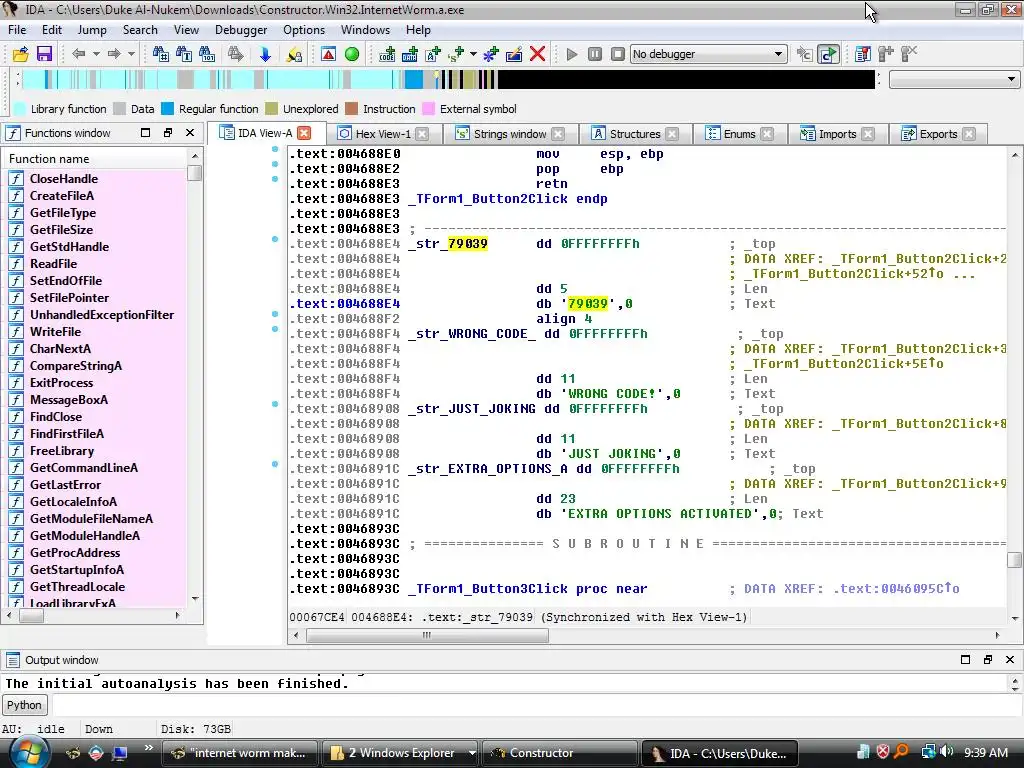
Task: Click the red X undefine icon
Action: [x=537, y=54]
